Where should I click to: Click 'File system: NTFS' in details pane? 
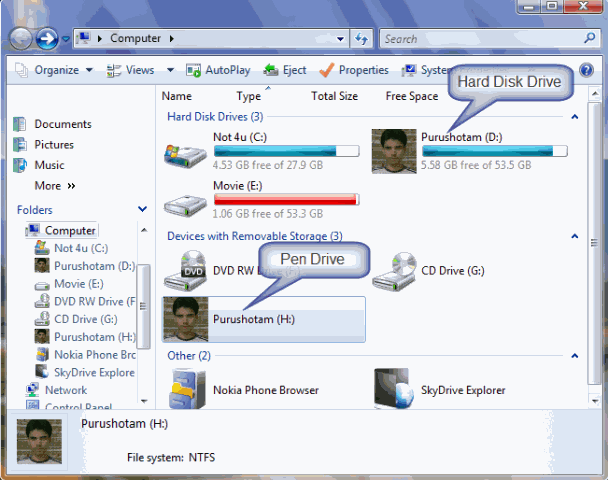[171, 458]
